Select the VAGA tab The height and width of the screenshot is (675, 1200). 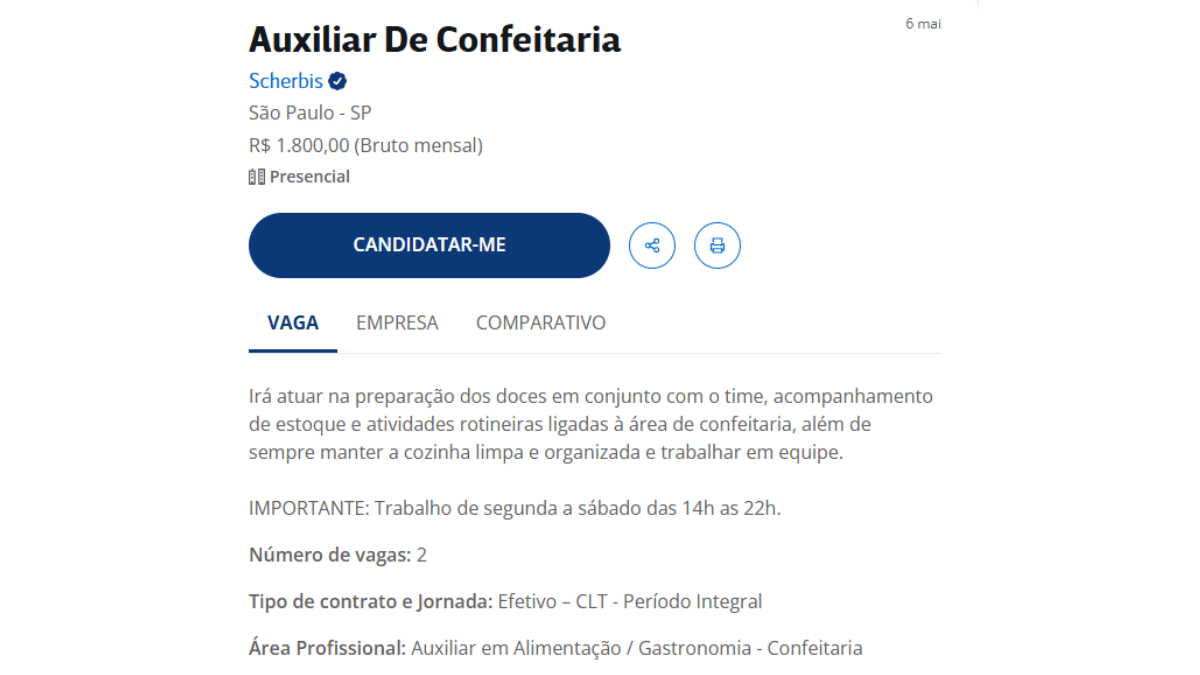point(293,323)
